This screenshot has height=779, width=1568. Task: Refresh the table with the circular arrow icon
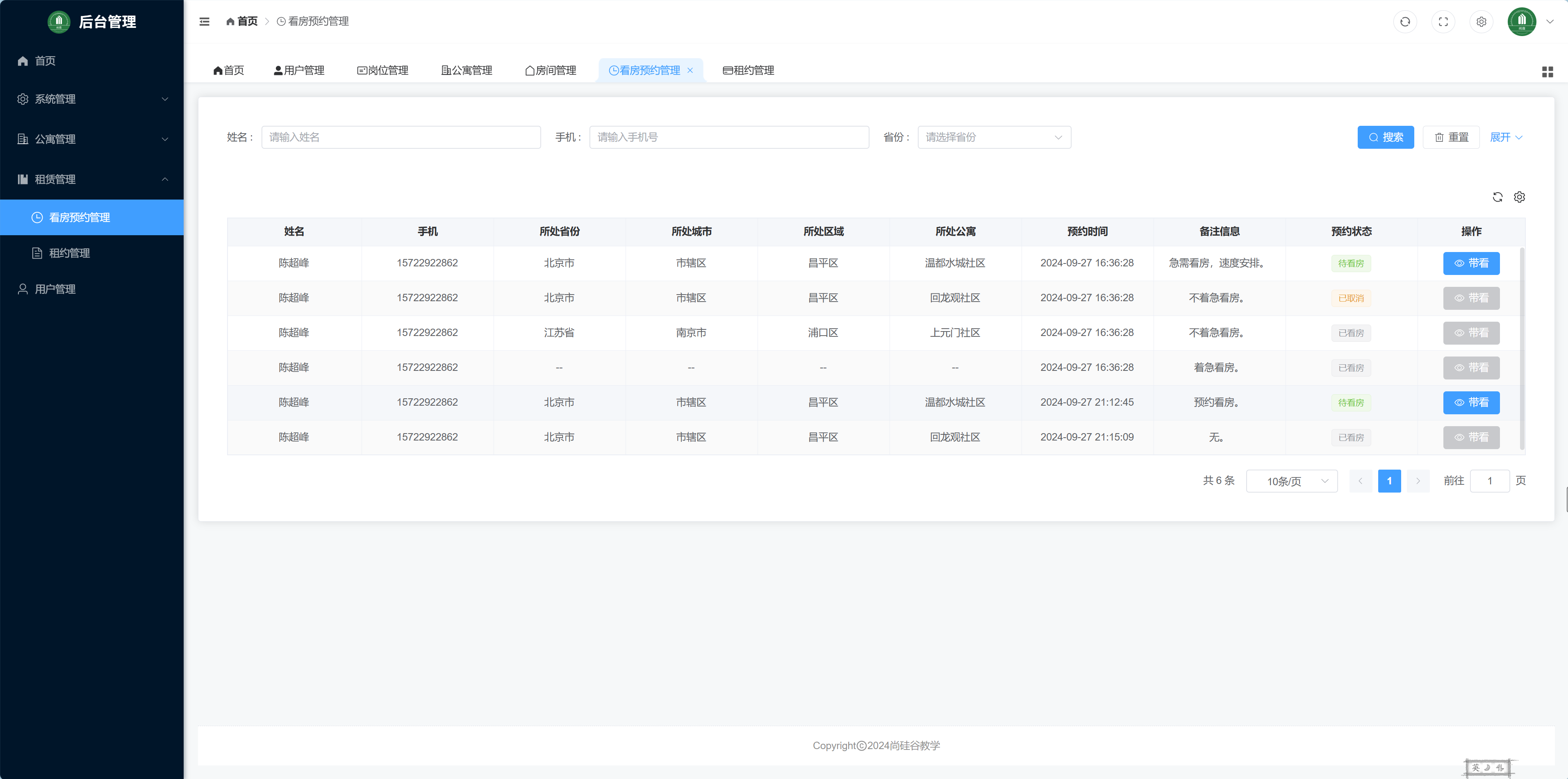click(x=1498, y=197)
